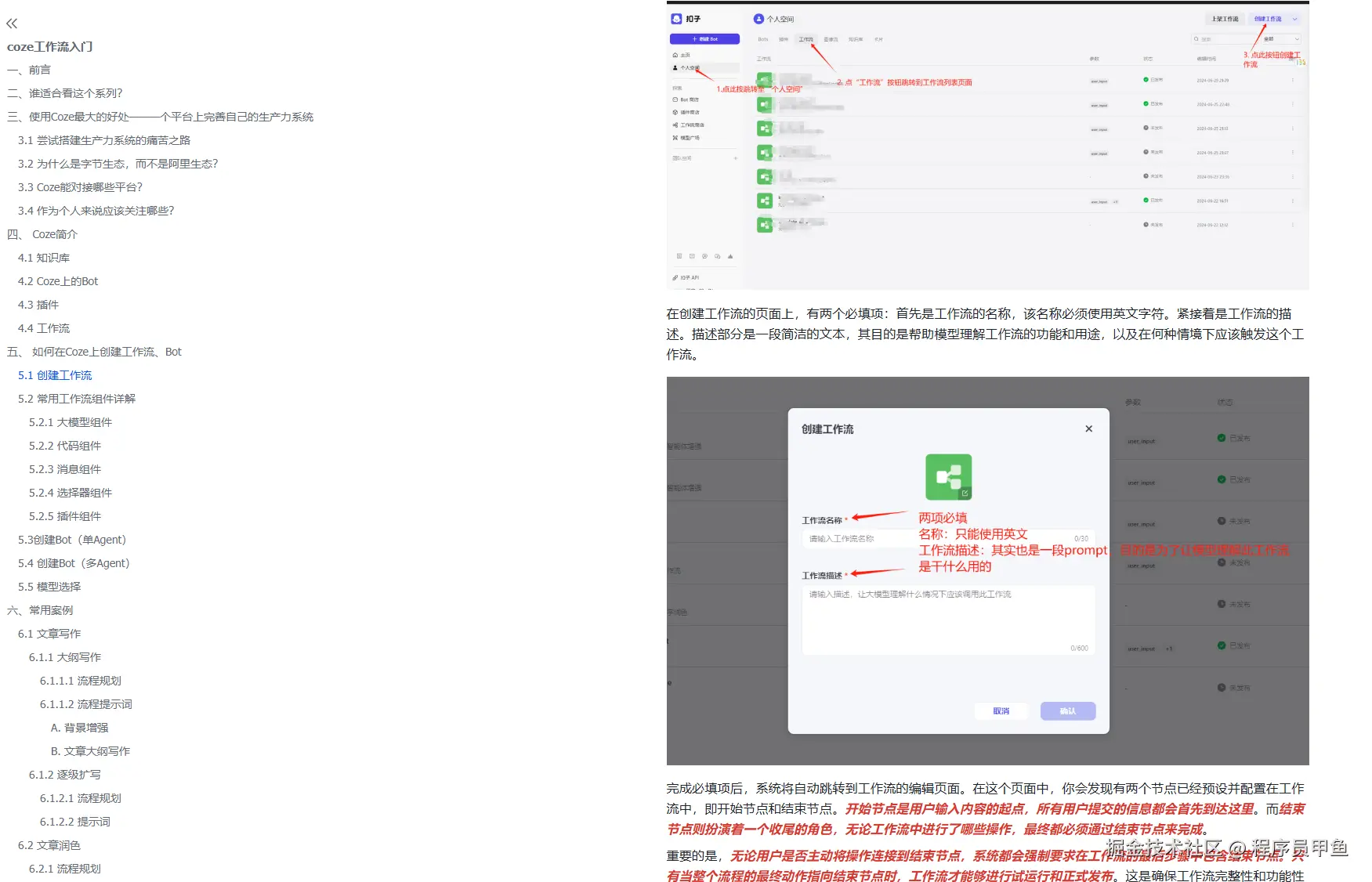This screenshot has width=1372, height=882.
Task: Open '3.2 为什么是字节生态,而不是阿里生态?'
Action: (118, 164)
